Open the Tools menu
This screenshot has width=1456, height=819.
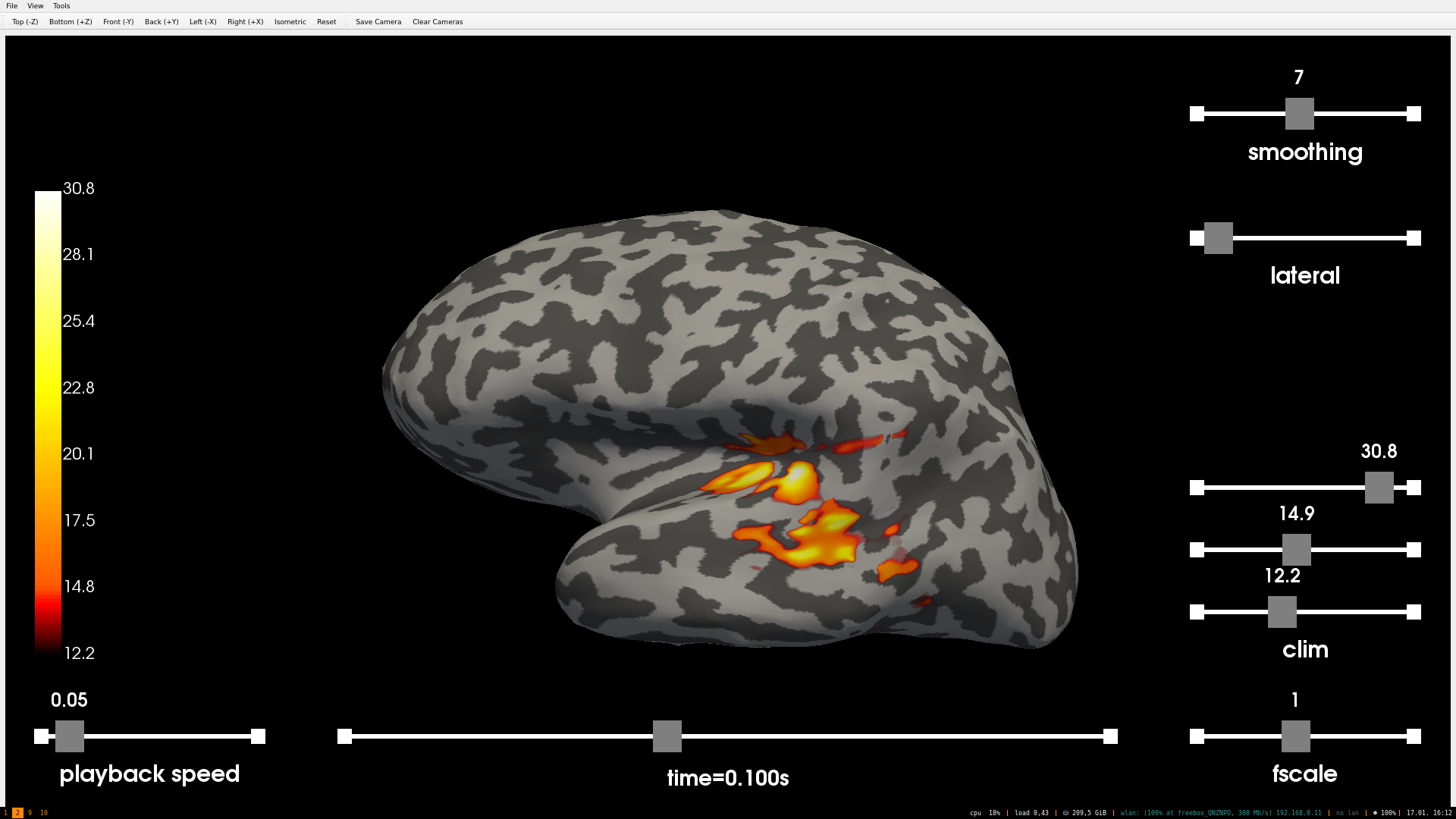pos(61,6)
